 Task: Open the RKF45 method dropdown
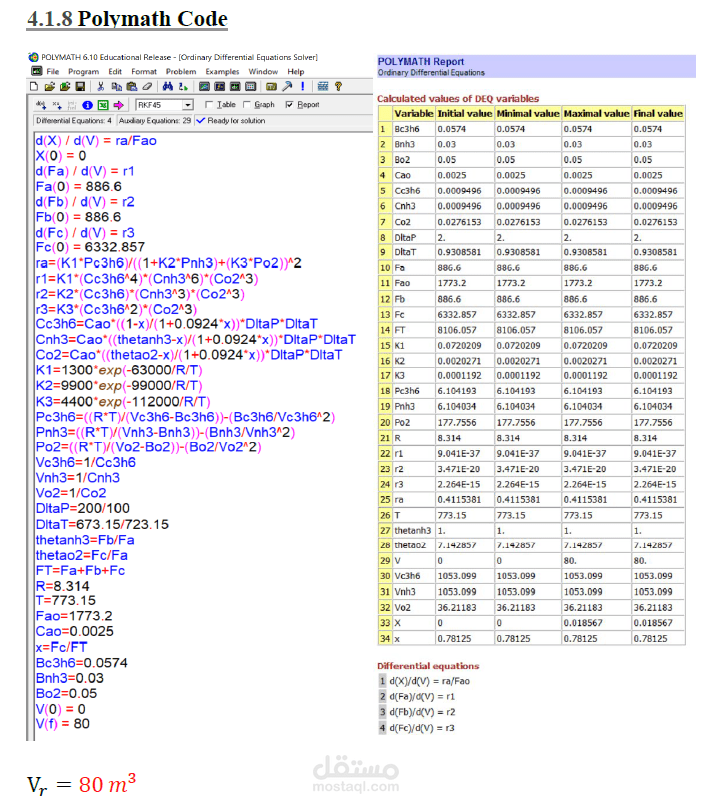[x=188, y=105]
